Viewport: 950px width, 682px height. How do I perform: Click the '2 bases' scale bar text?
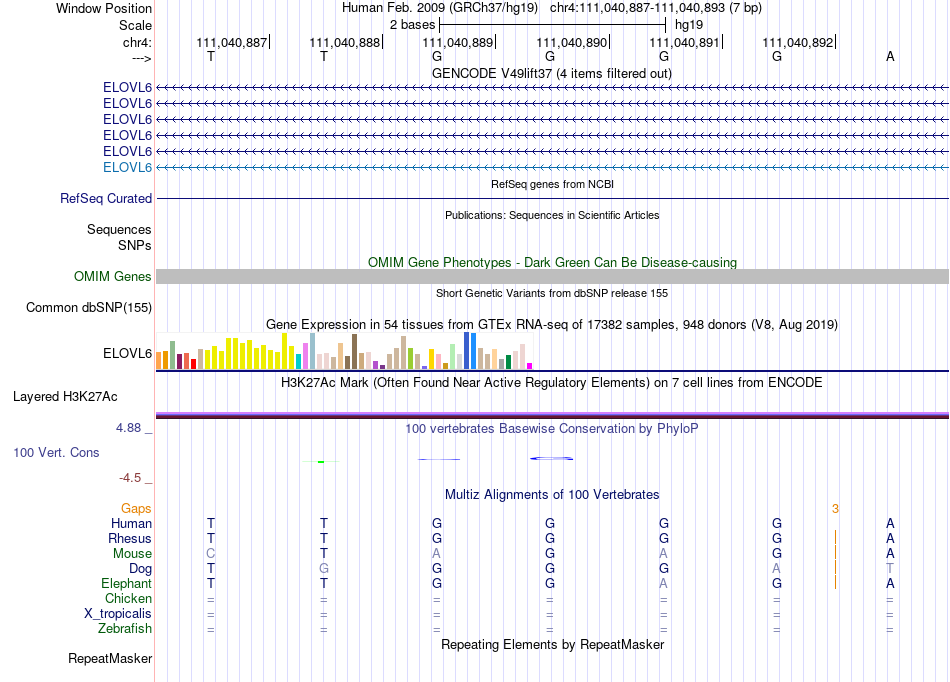click(412, 25)
